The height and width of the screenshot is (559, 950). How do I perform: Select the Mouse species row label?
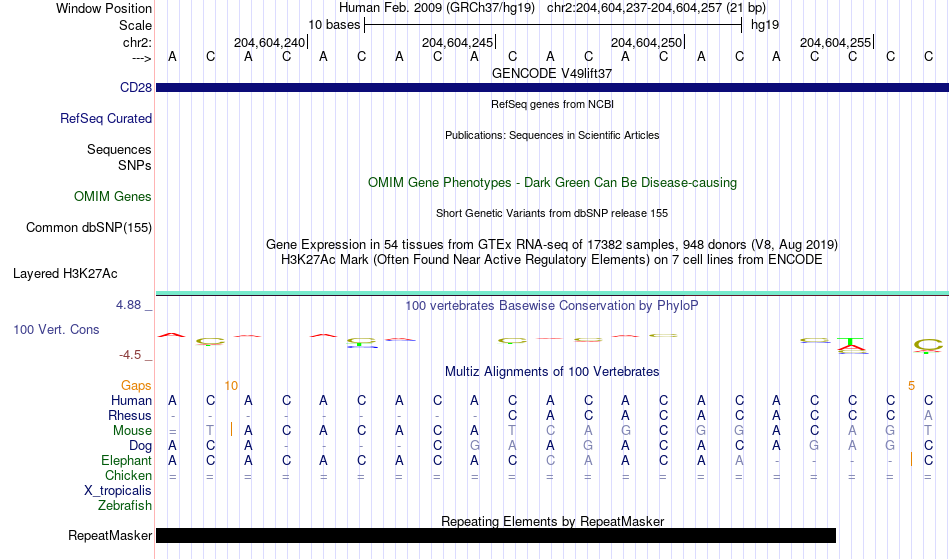click(x=132, y=431)
